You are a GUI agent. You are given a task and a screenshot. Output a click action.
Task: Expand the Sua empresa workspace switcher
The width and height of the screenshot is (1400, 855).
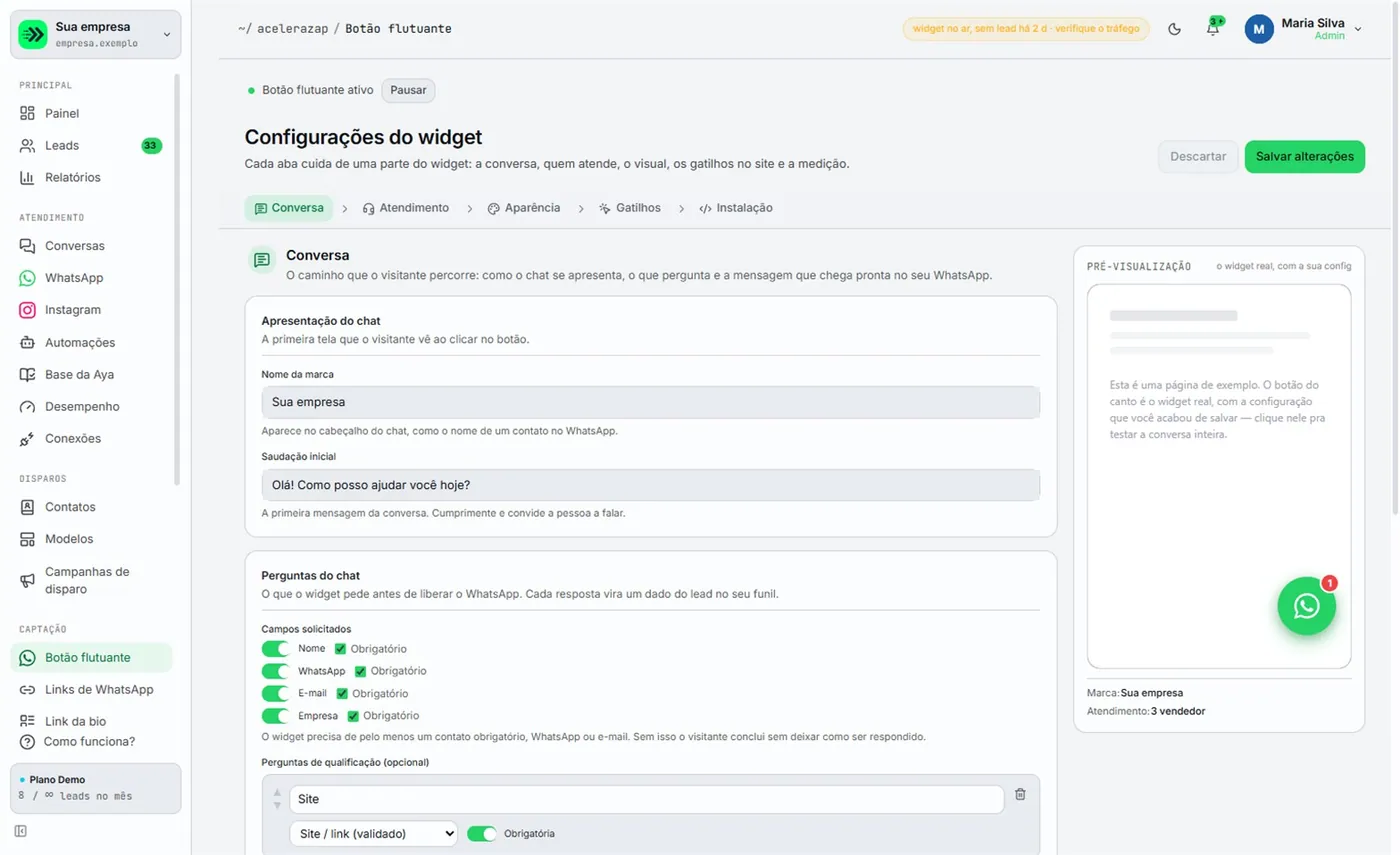tap(96, 35)
